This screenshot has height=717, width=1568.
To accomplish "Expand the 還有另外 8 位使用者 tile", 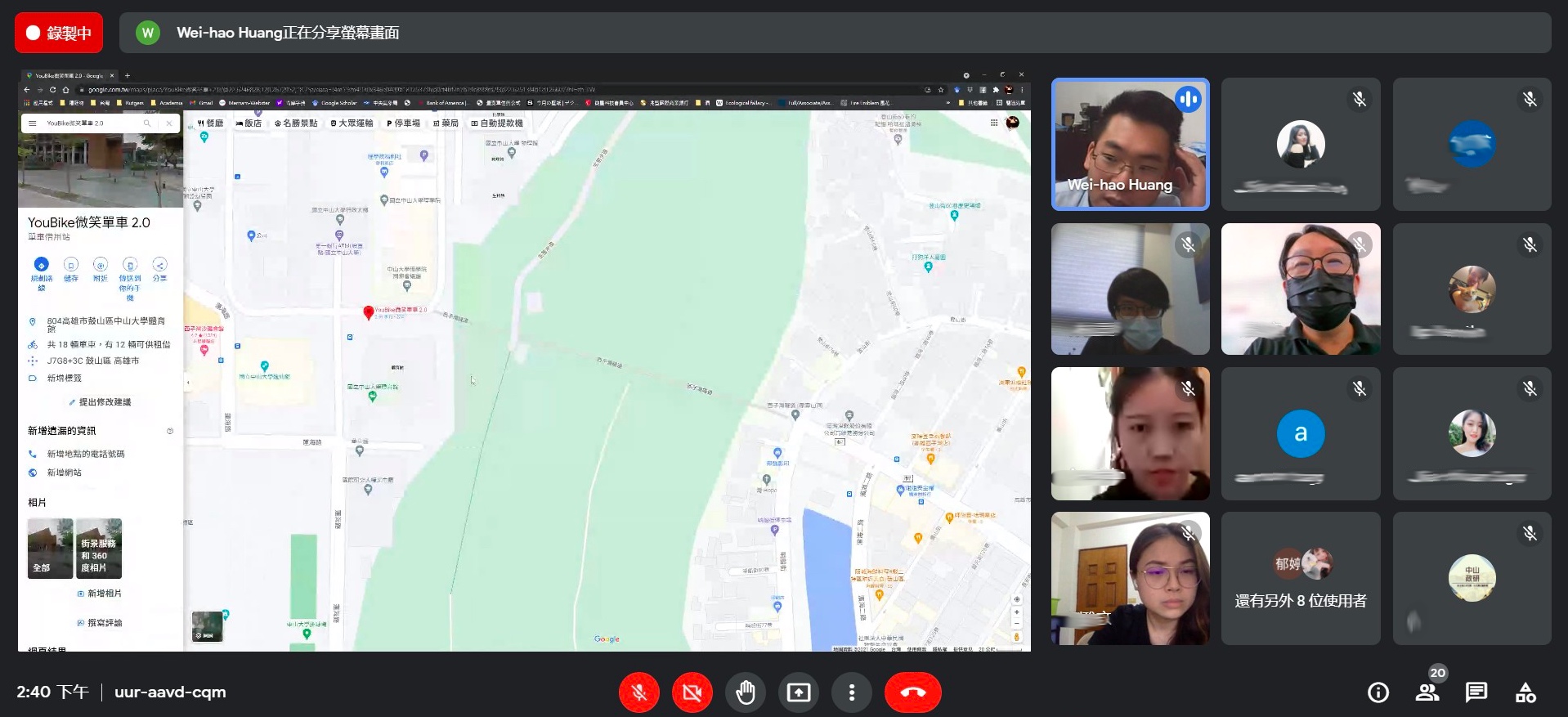I will pos(1300,579).
